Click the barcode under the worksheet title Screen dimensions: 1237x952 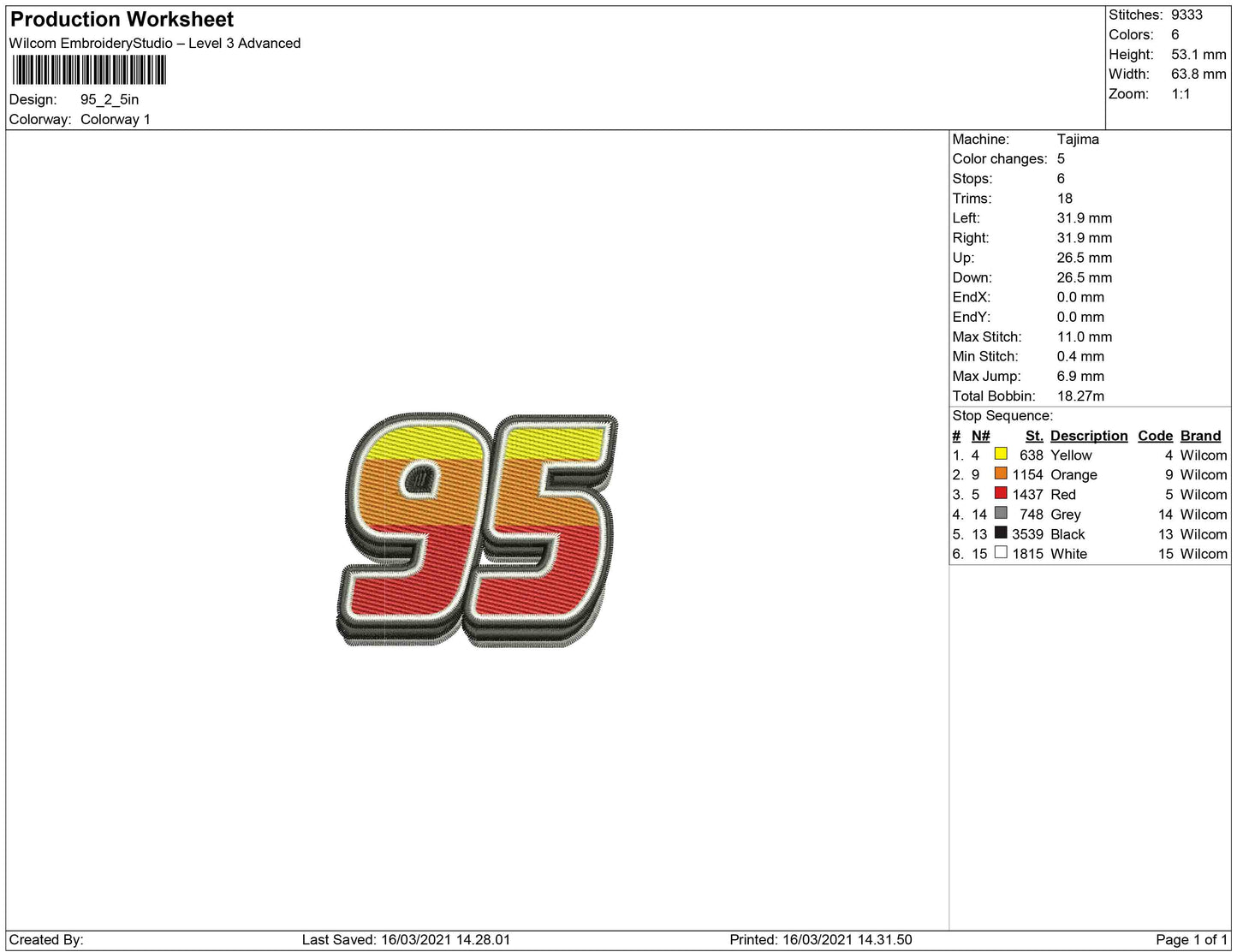89,70
